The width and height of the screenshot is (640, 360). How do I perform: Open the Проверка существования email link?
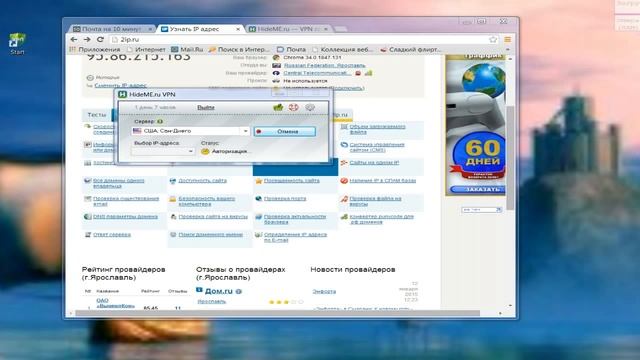point(126,201)
